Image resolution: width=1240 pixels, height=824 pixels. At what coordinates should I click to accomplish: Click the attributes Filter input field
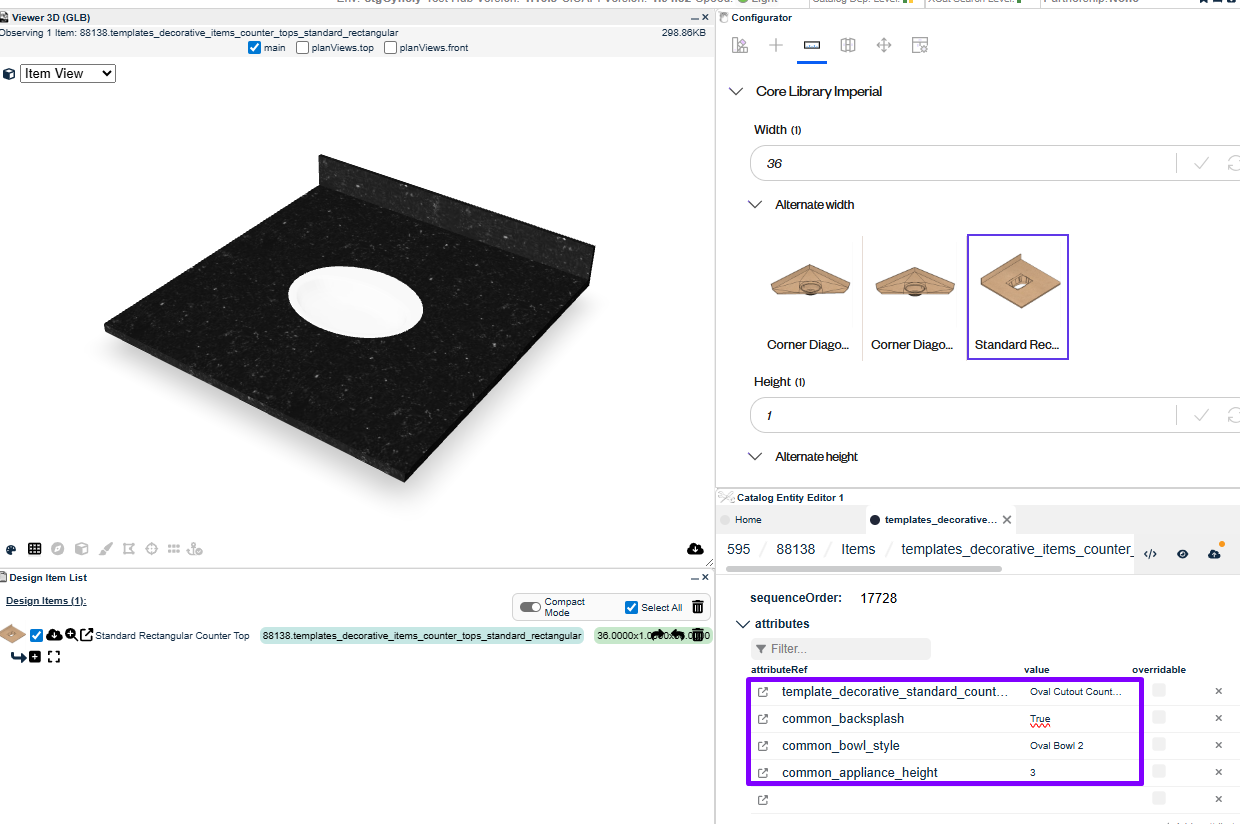pos(841,649)
